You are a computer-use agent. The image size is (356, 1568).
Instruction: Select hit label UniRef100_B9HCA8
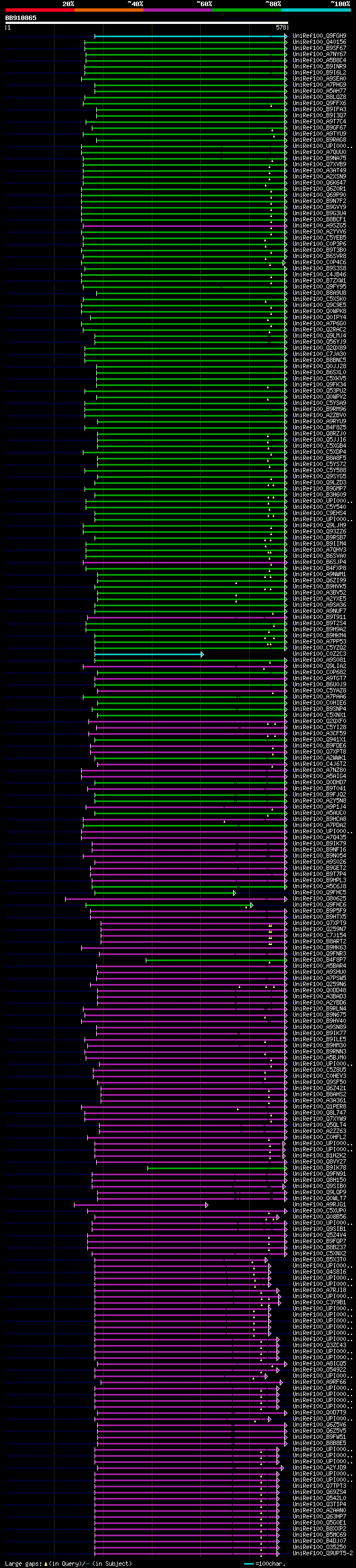(x=319, y=819)
